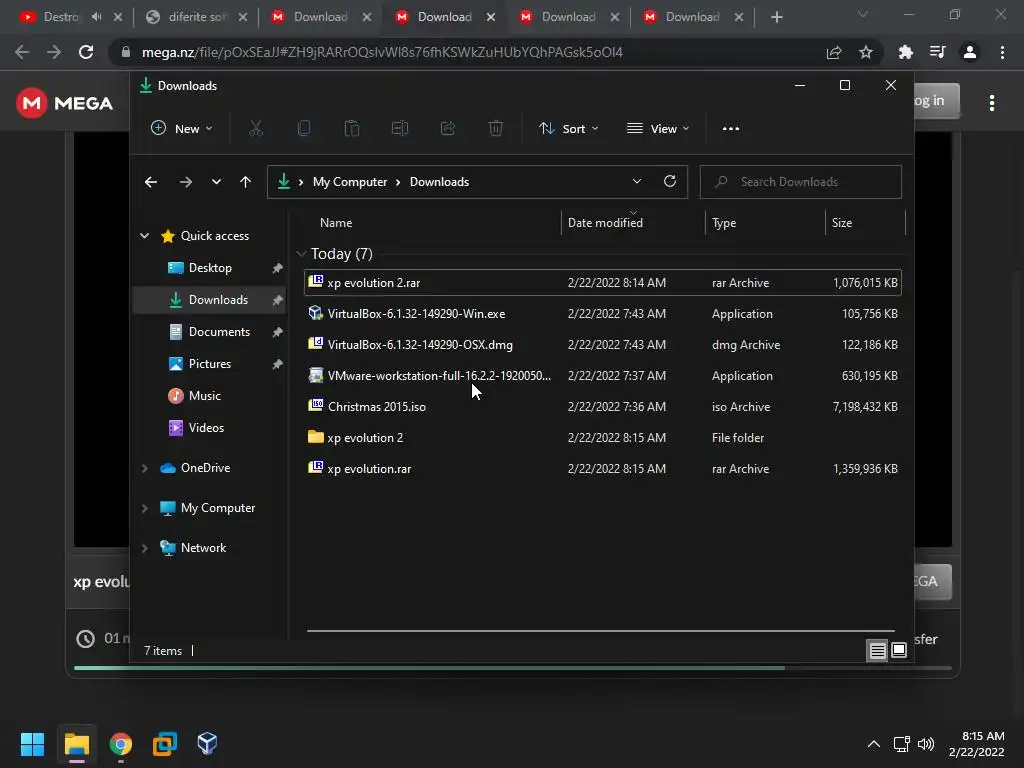The image size is (1024, 768).
Task: Click the Paste clipboard icon
Action: (351, 129)
